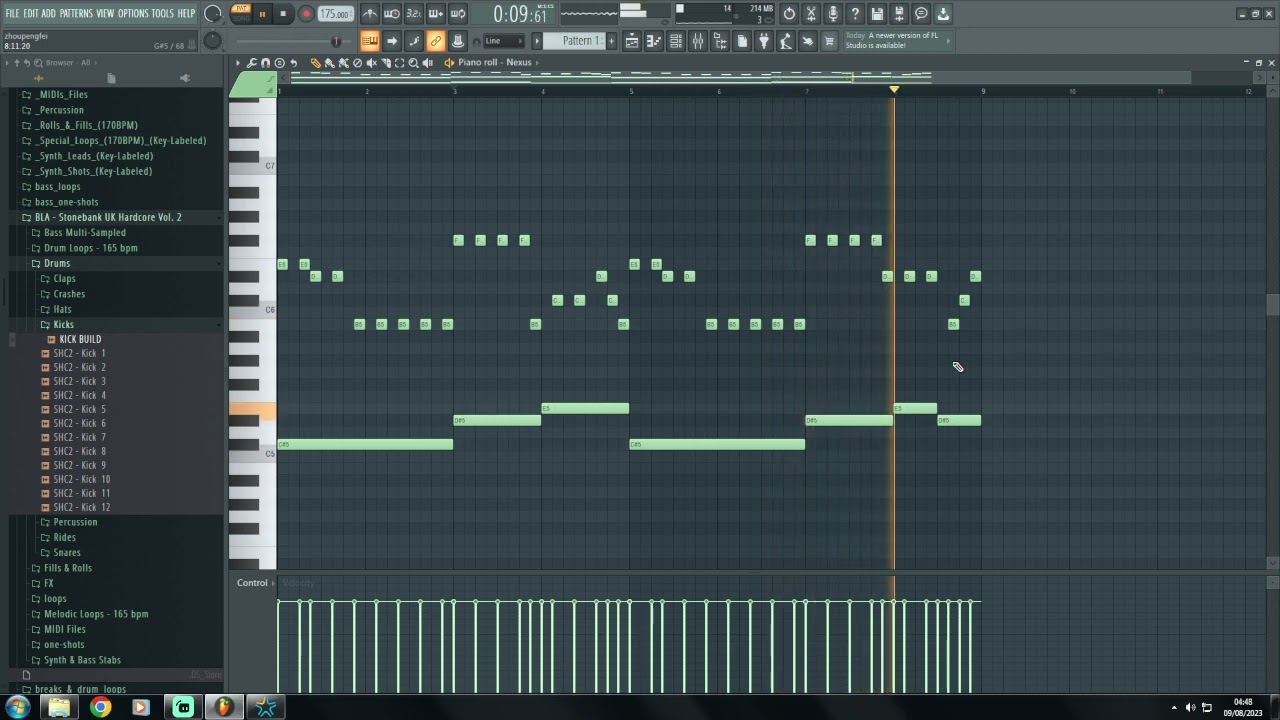Open the chat bubble icon
This screenshot has width=1280, height=720.
click(921, 14)
